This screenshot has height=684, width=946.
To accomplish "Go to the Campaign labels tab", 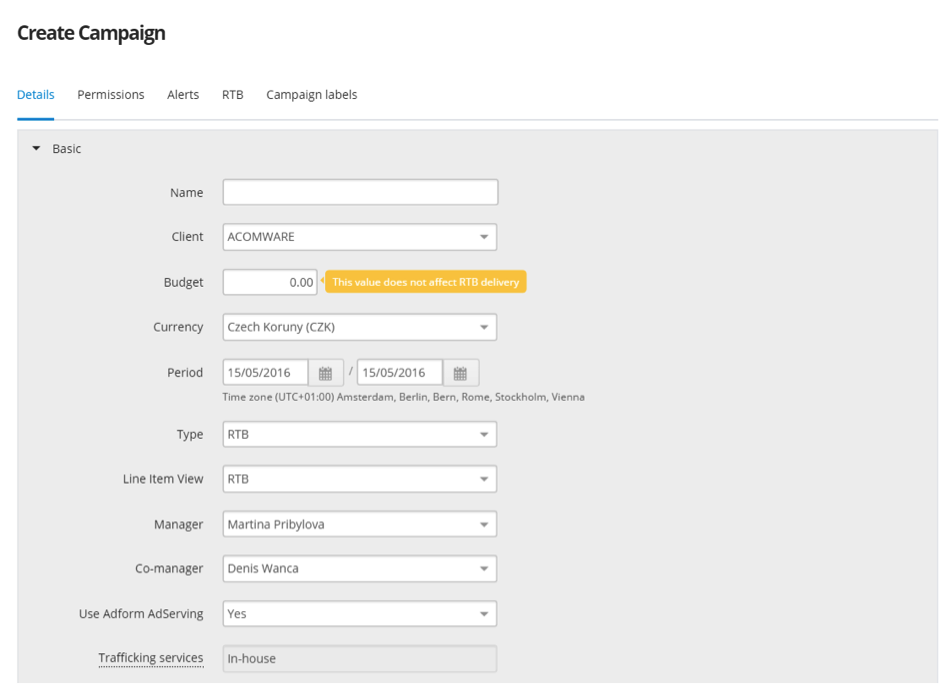I will click(x=311, y=95).
